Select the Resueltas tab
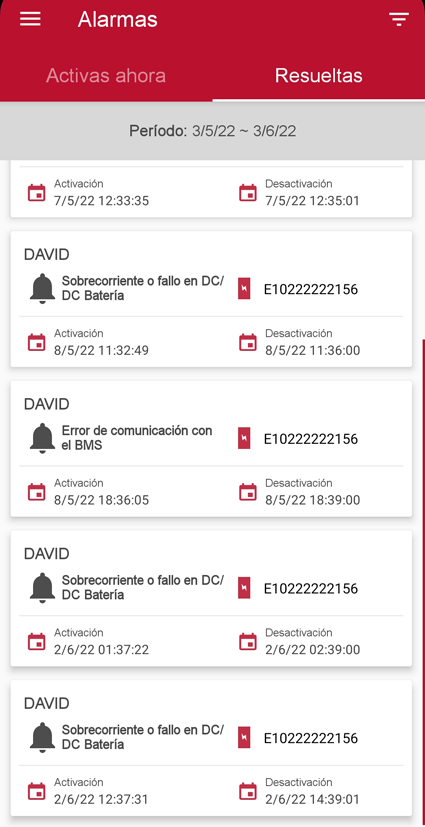 318,75
